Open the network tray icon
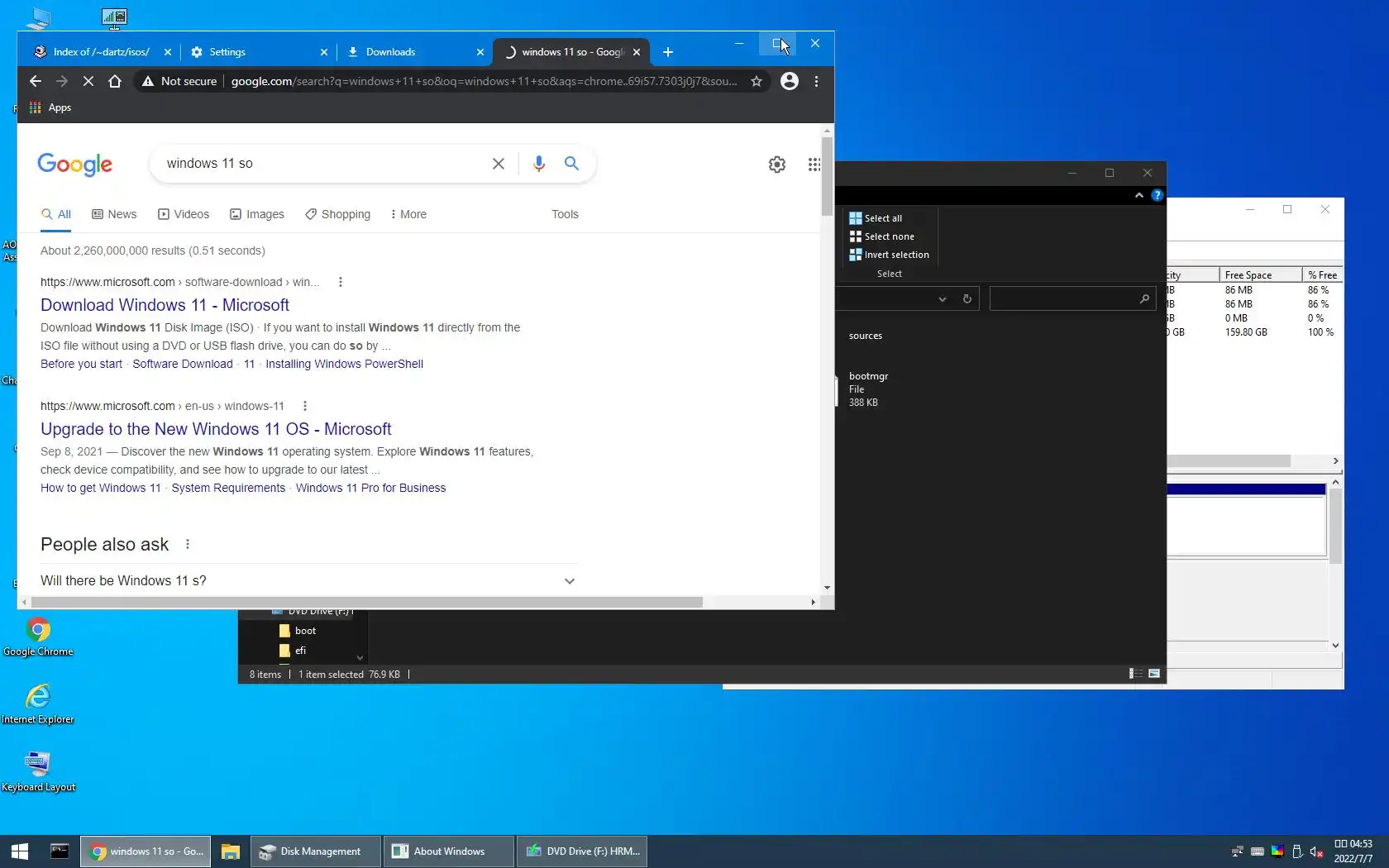Image resolution: width=1389 pixels, height=868 pixels. click(x=1238, y=851)
